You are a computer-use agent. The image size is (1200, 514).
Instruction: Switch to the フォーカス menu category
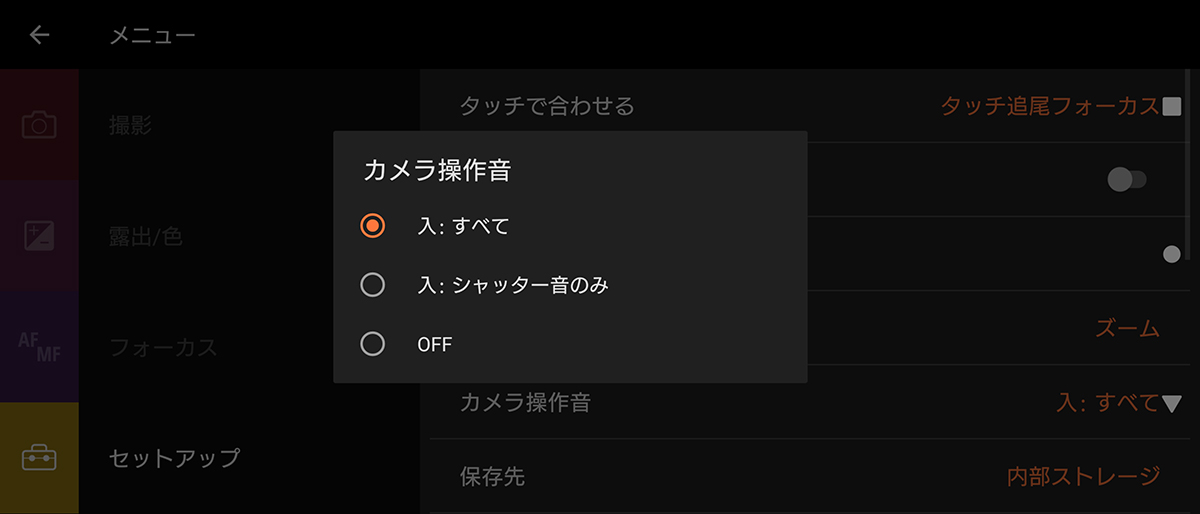[163, 347]
